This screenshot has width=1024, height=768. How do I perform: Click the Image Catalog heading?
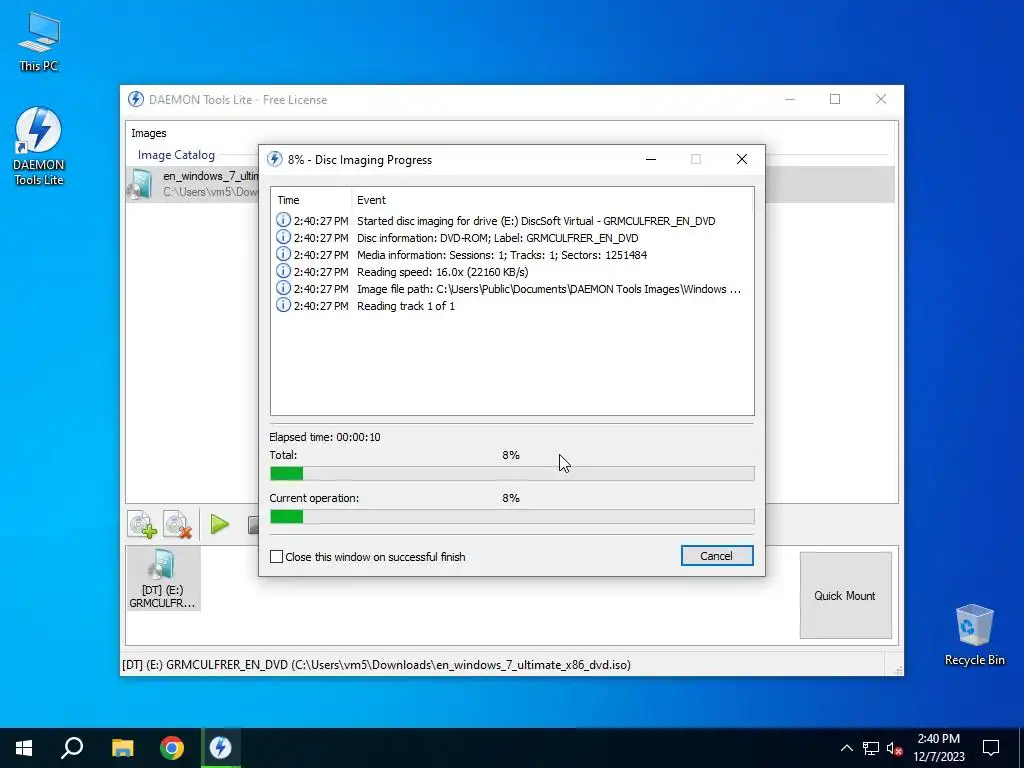click(176, 155)
